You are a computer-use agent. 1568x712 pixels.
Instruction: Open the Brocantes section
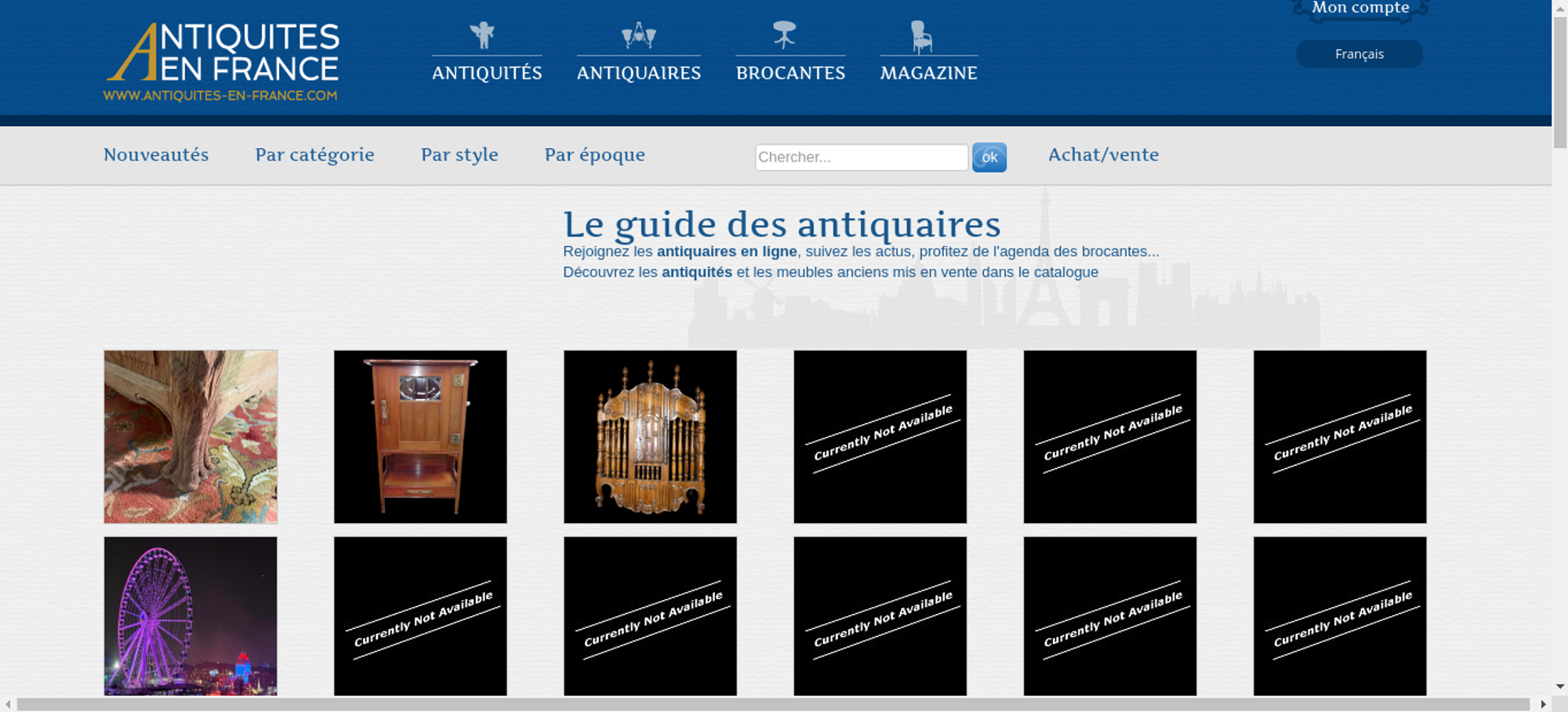pos(790,73)
